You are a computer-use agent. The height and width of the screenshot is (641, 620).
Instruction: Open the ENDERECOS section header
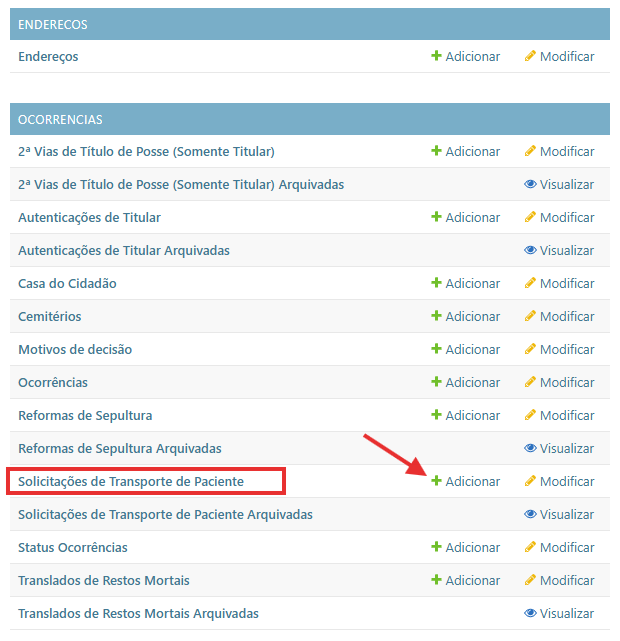tap(53, 25)
